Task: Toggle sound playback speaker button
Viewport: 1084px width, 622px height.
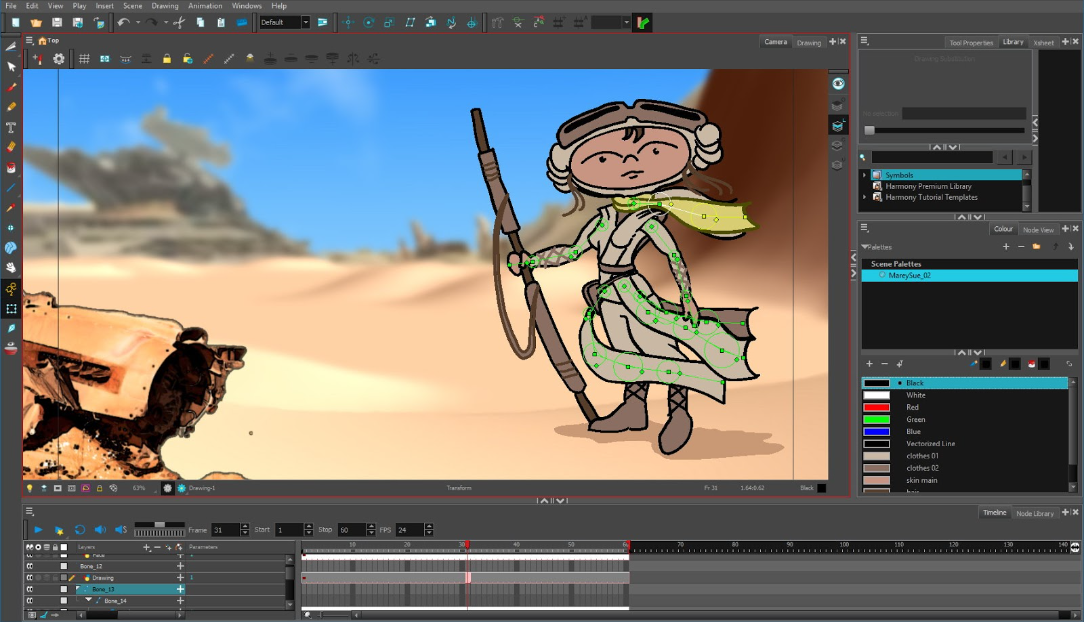Action: [x=100, y=530]
